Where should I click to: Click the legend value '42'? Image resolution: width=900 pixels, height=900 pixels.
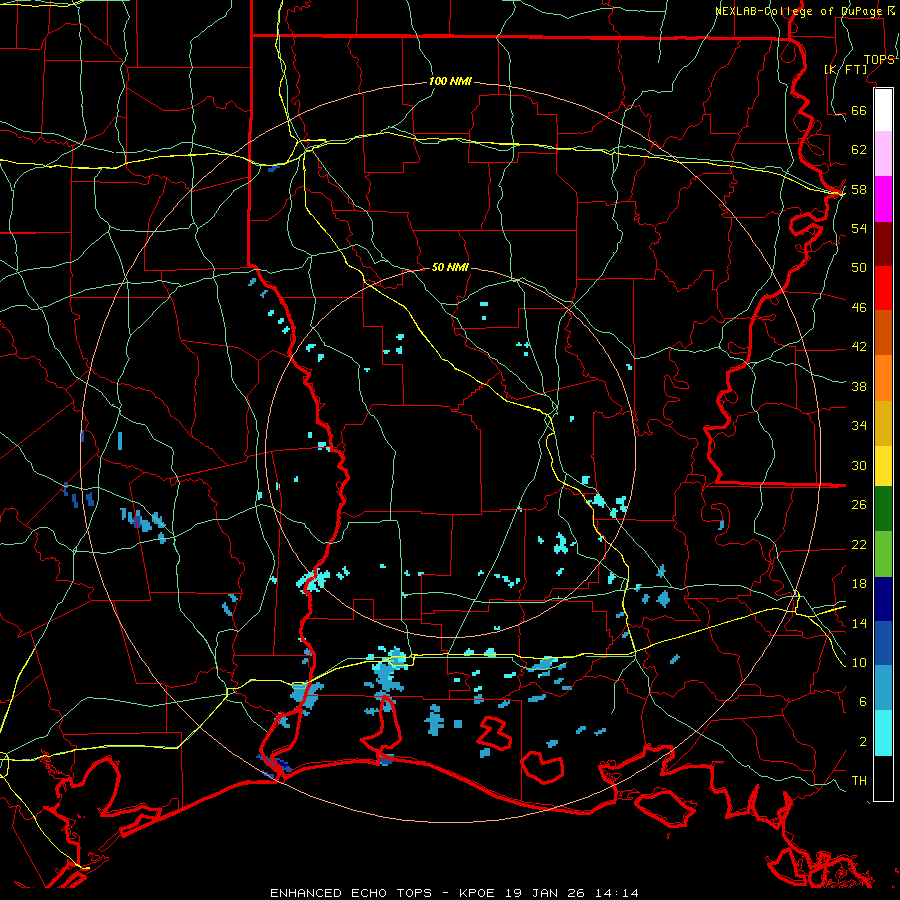[x=859, y=347]
